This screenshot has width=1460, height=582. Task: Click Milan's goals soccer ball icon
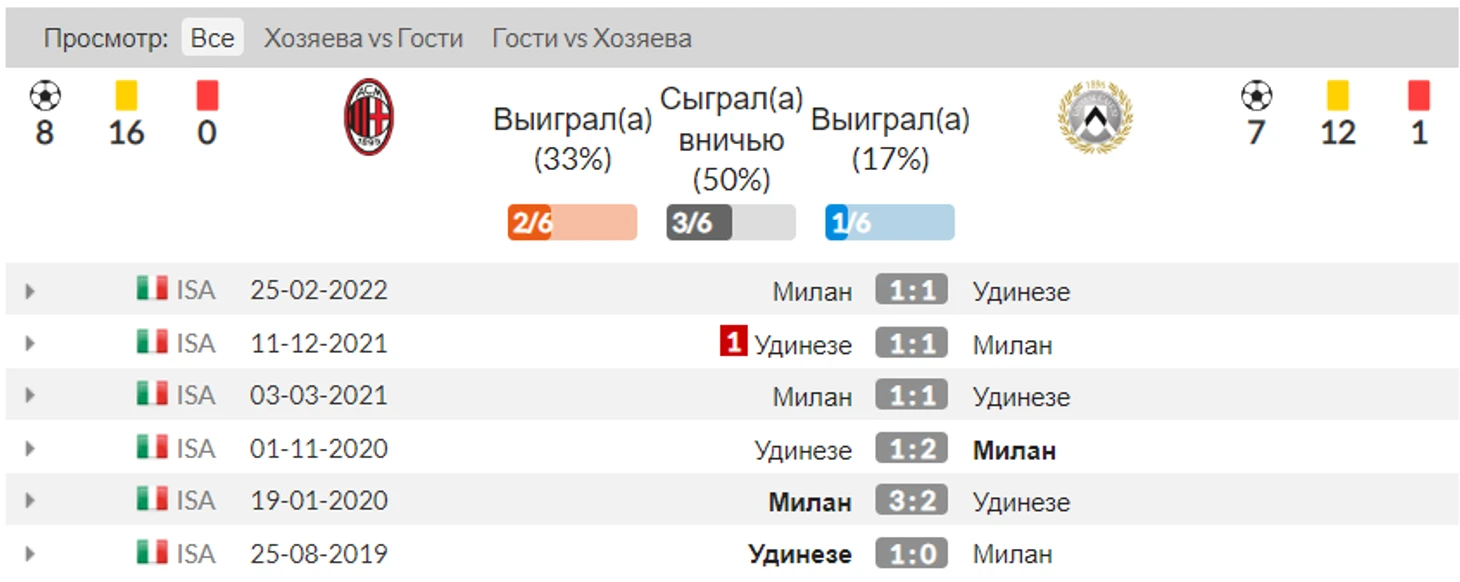coord(45,96)
